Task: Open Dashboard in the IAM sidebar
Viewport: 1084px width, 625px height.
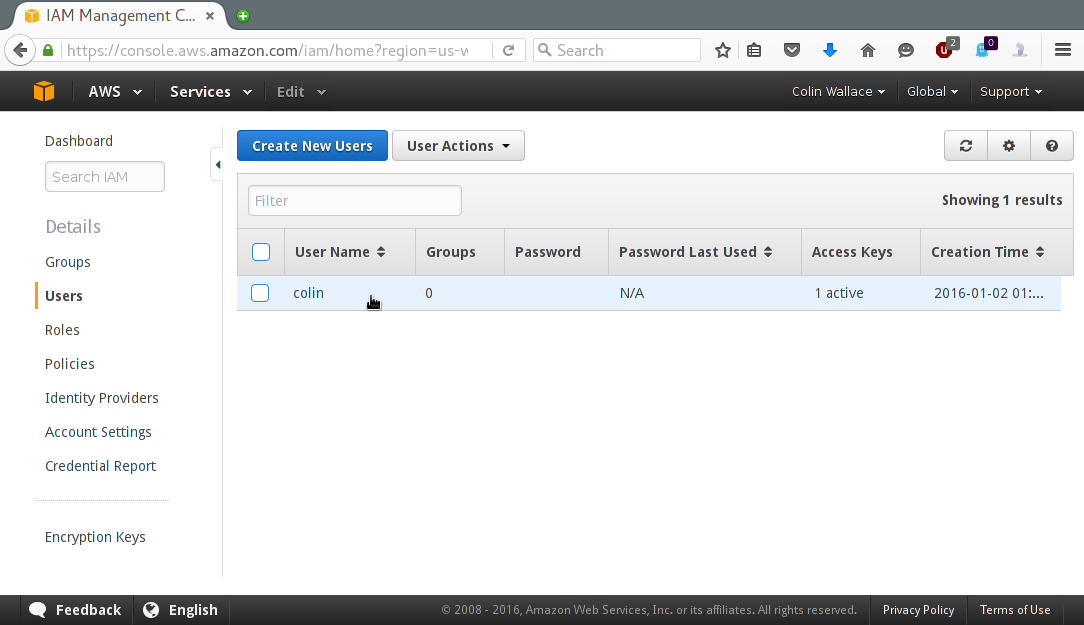Action: point(79,141)
